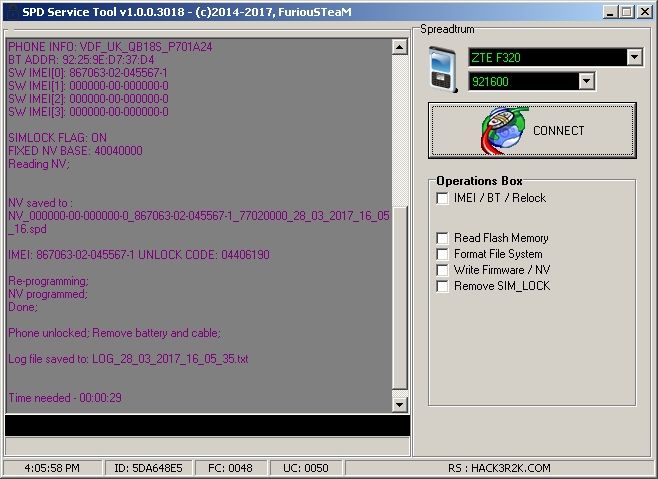
Task: Click FIXED NV BASE: 40040000 line
Action: pyautogui.click(x=75, y=151)
